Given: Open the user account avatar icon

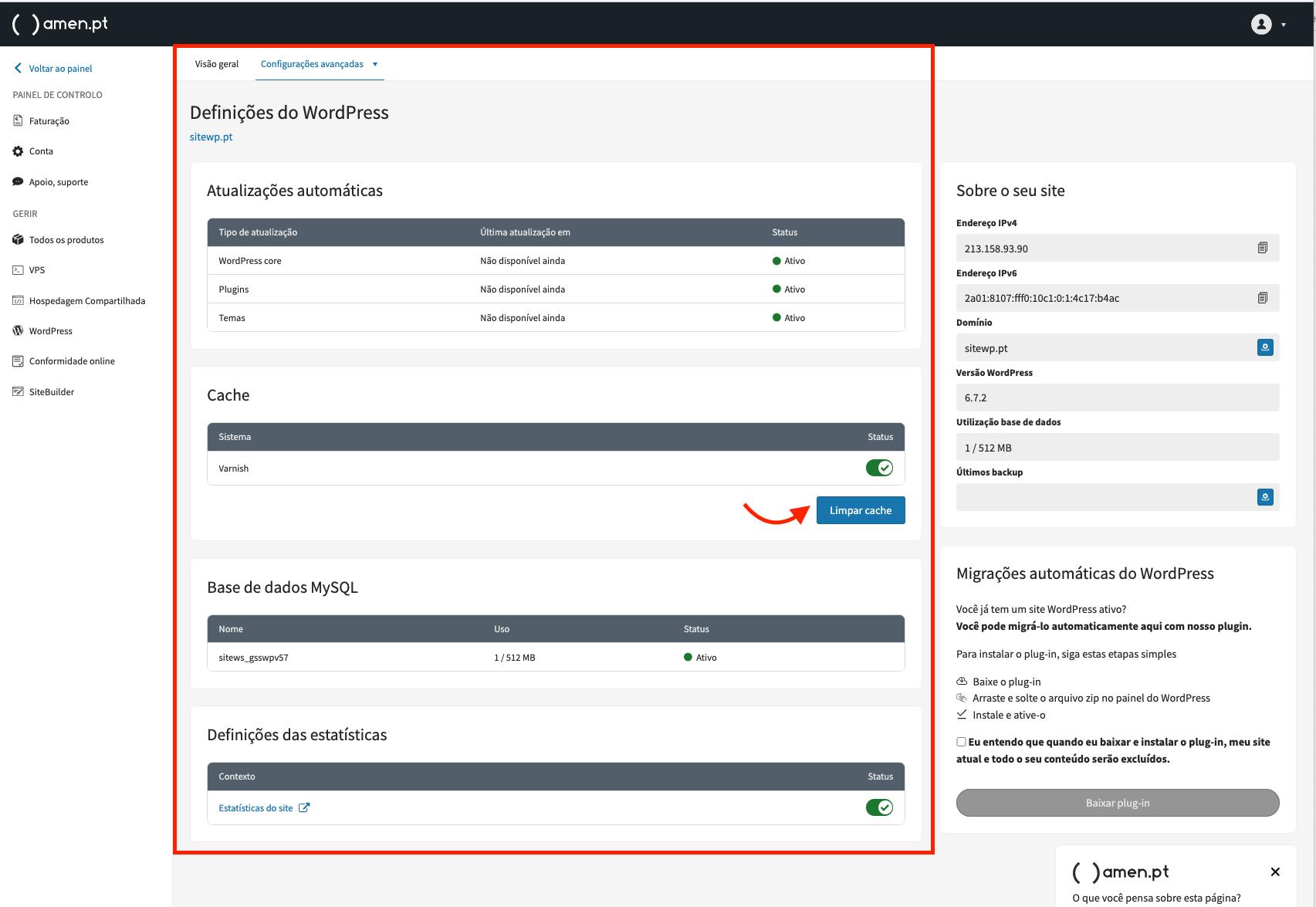Looking at the screenshot, I should coord(1260,25).
